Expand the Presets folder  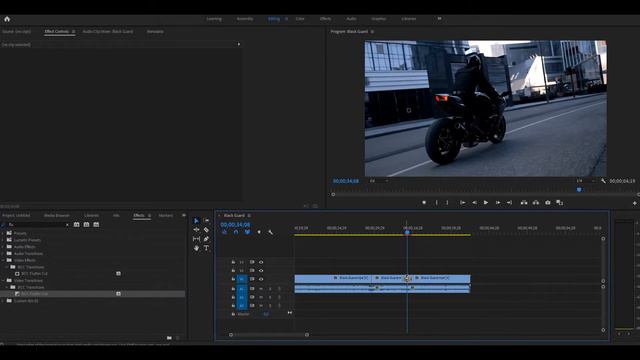pos(3,233)
